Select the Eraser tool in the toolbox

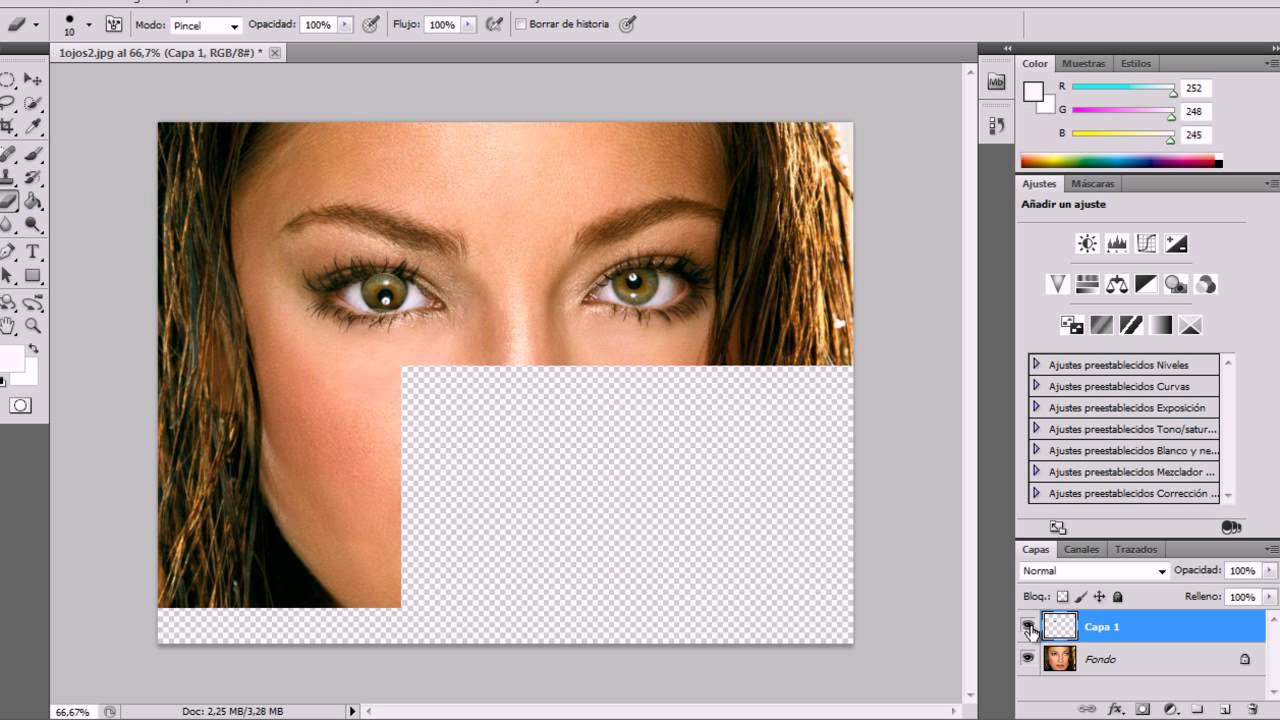tap(8, 201)
